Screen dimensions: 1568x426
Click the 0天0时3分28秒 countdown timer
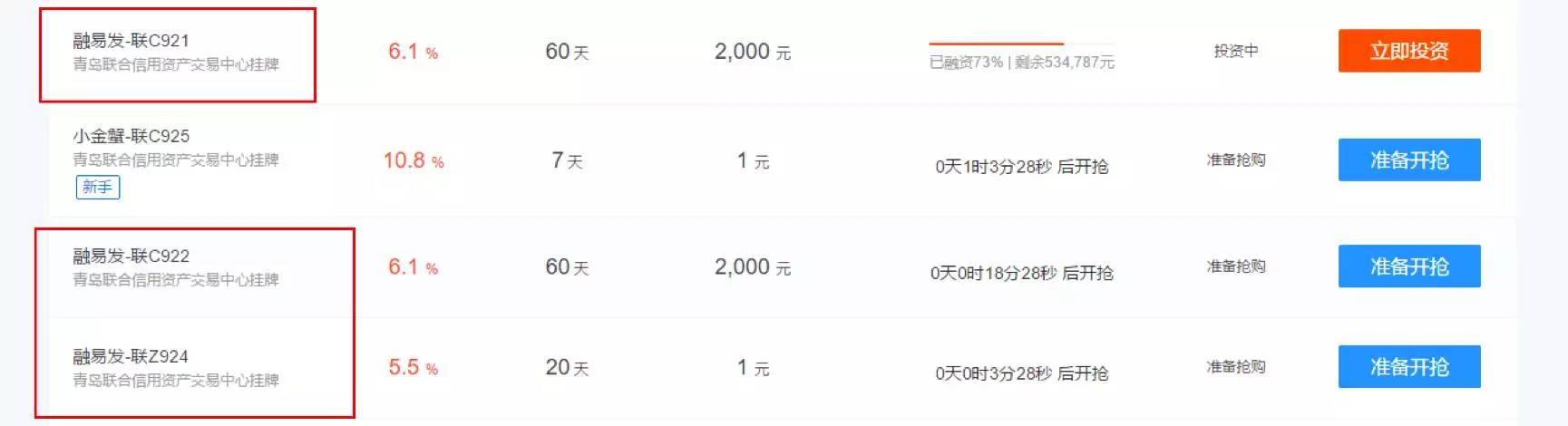(x=1021, y=373)
